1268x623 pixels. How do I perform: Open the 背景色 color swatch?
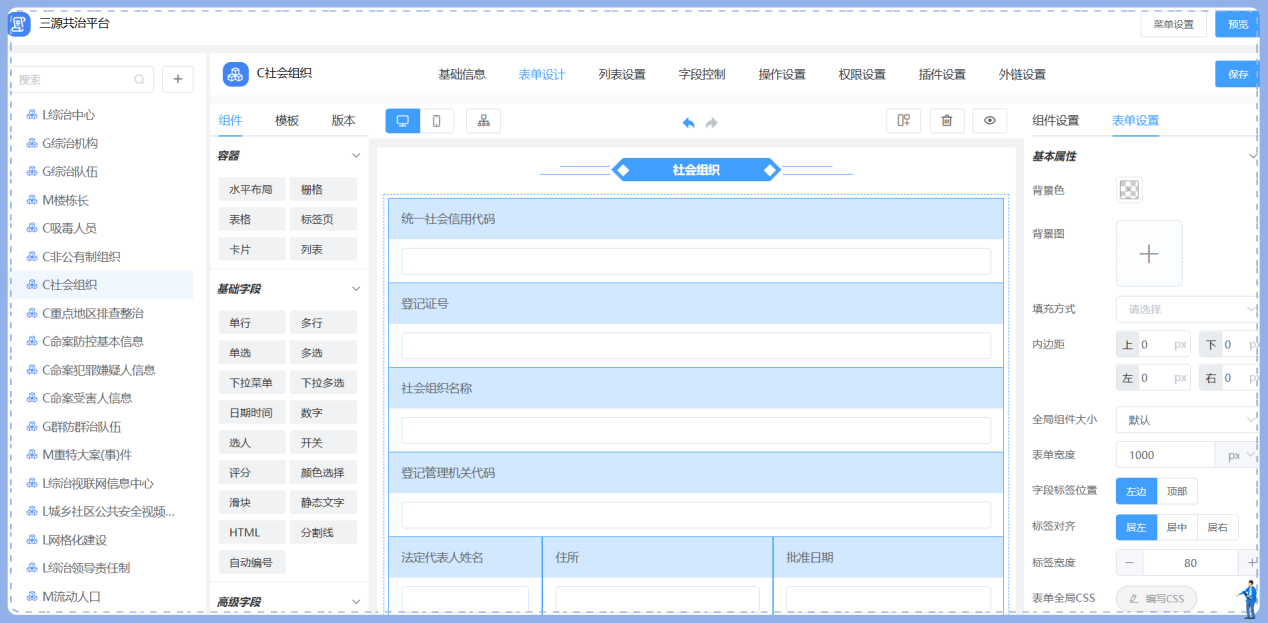click(1129, 190)
